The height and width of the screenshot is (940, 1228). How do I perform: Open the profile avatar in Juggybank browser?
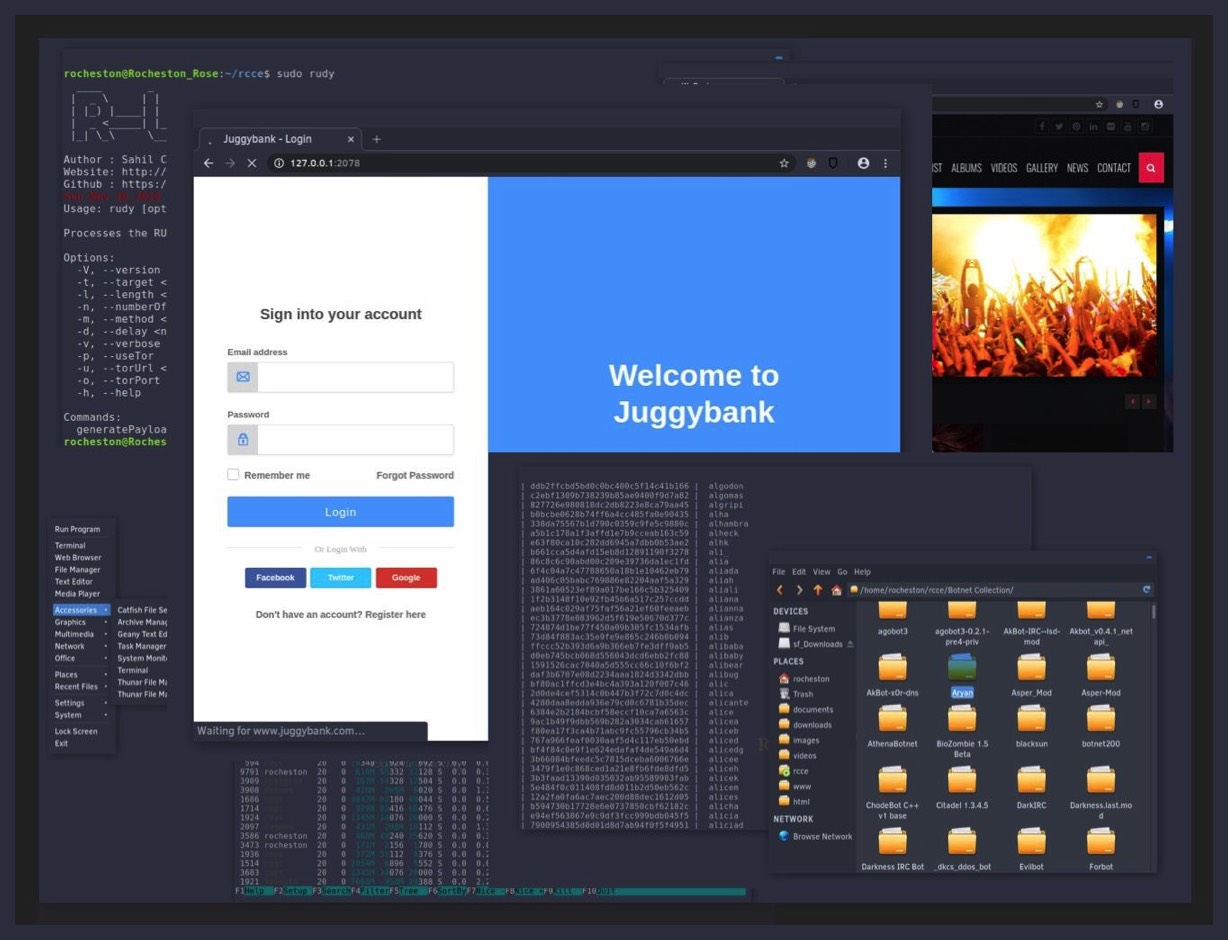tap(863, 163)
